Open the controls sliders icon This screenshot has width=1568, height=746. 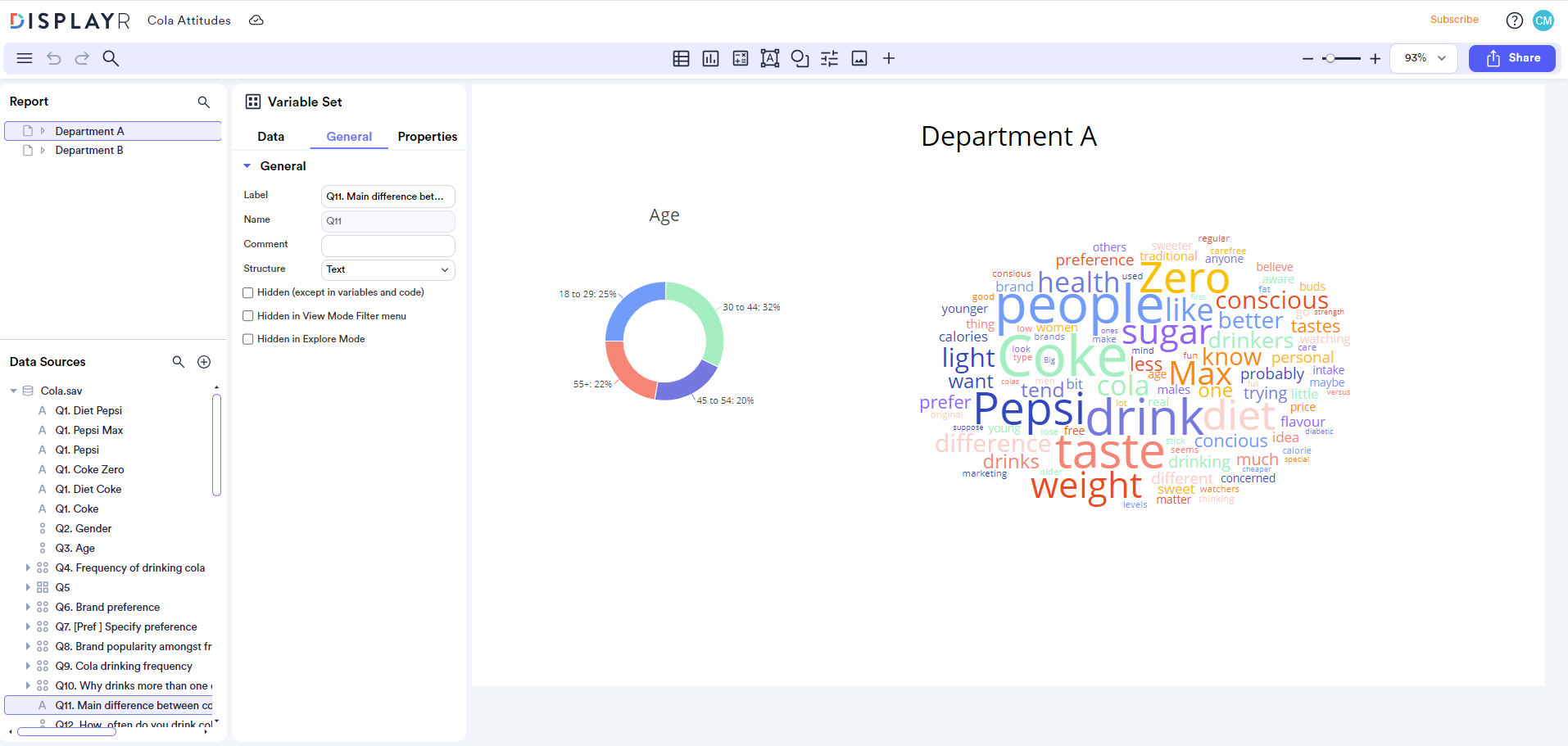[829, 58]
